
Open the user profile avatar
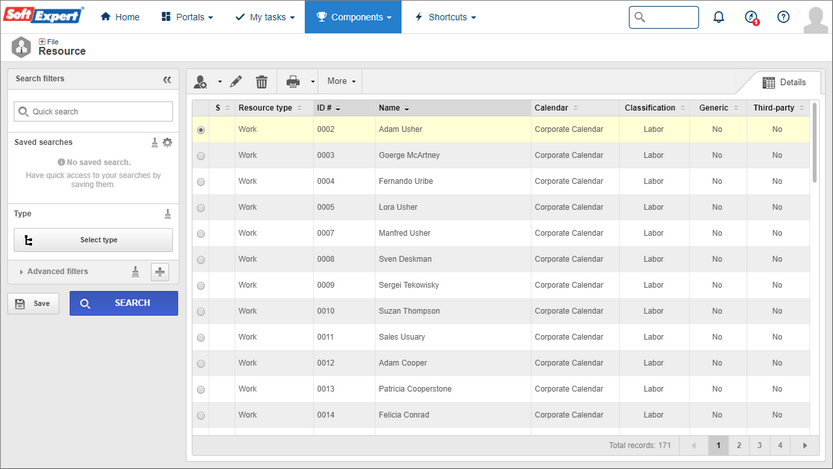(x=815, y=20)
